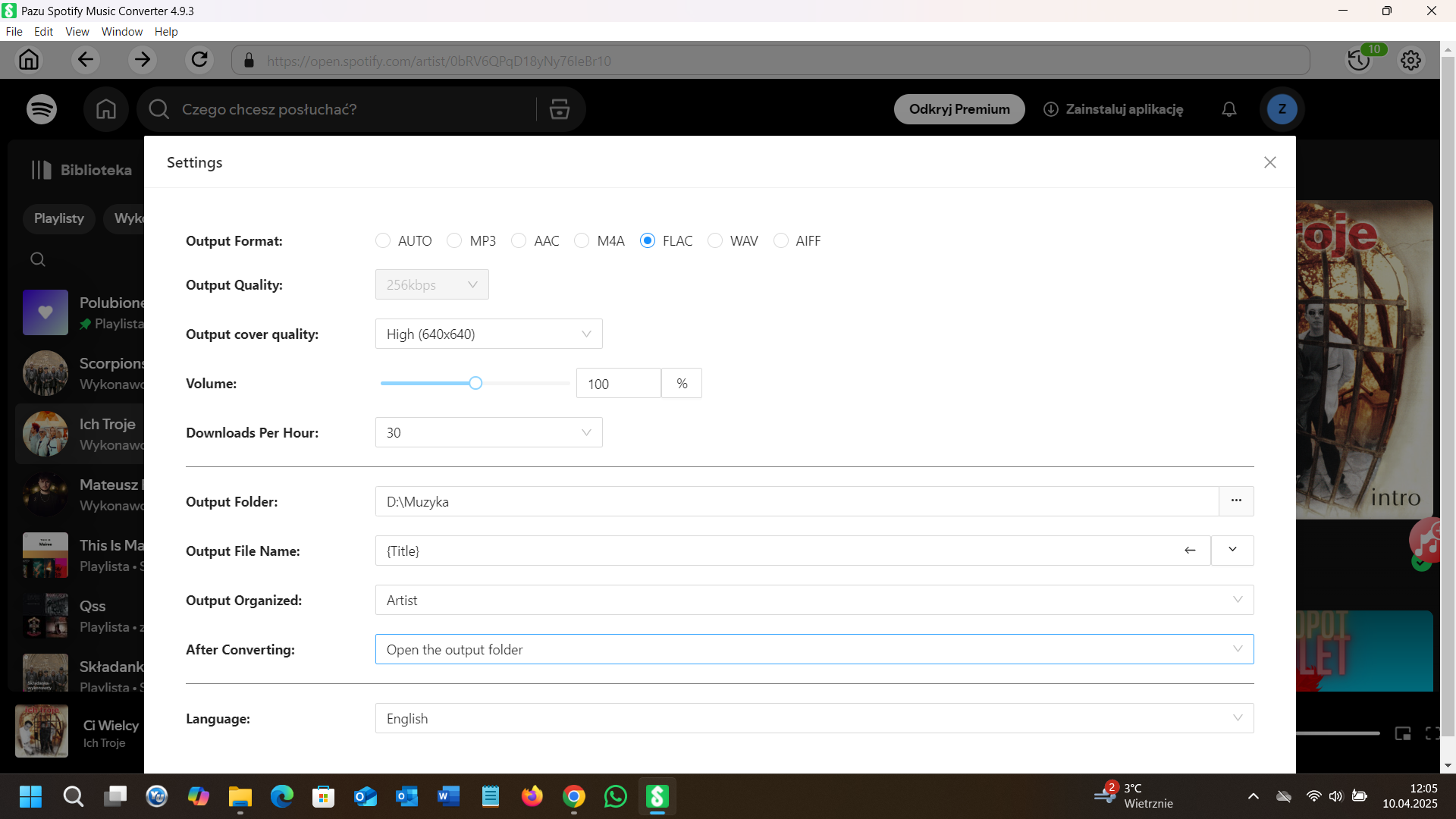Select WAV output format
Viewport: 1456px width, 819px height.
tap(715, 240)
